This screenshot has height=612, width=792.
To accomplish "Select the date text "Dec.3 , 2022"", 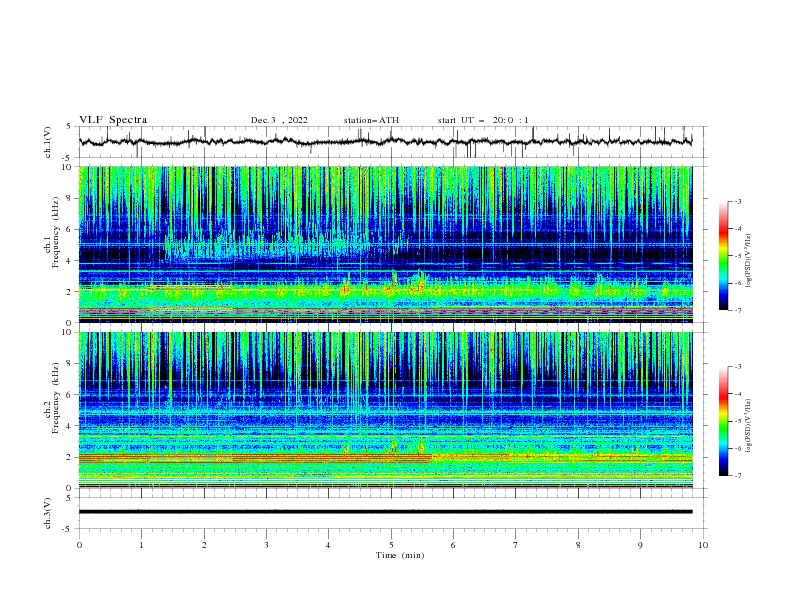I will coord(279,120).
